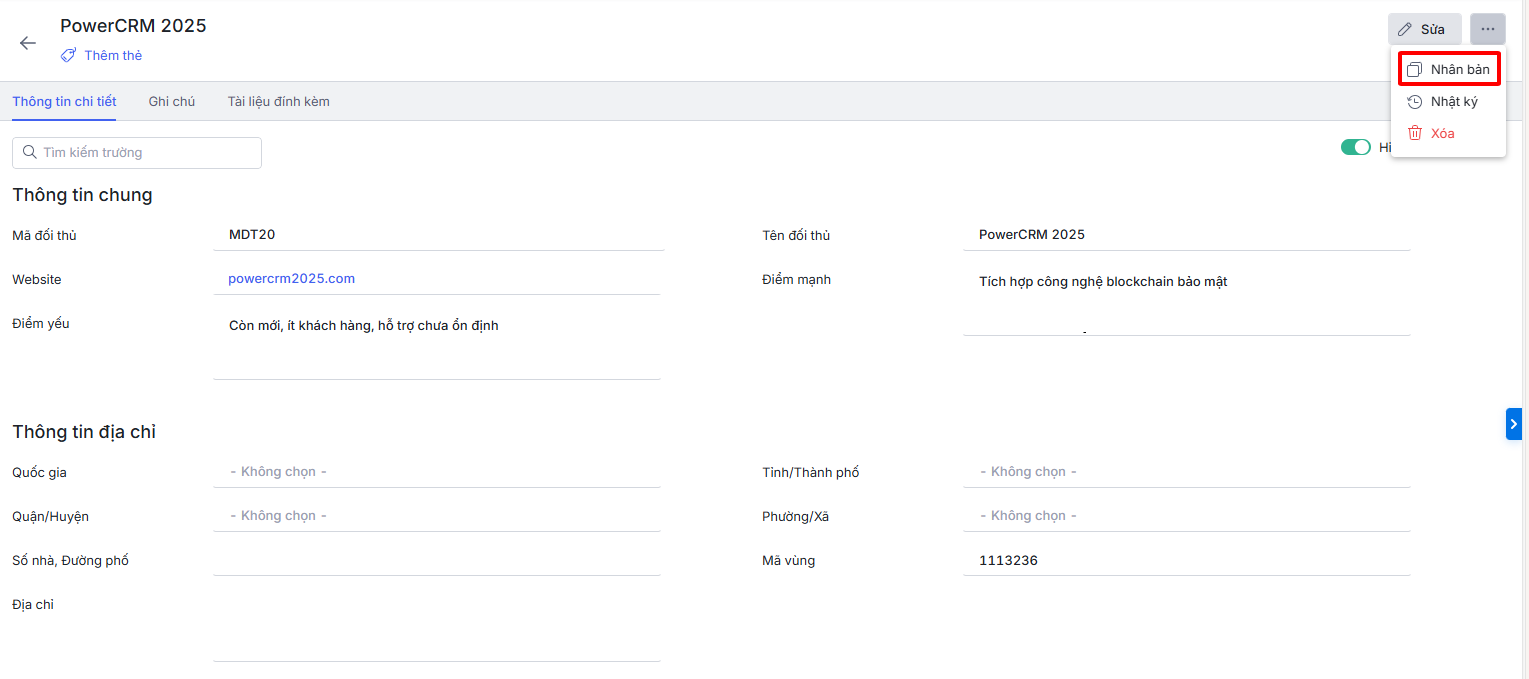This screenshot has width=1529, height=679.
Task: Click the Tìm kiếm trường search box
Action: tap(137, 153)
